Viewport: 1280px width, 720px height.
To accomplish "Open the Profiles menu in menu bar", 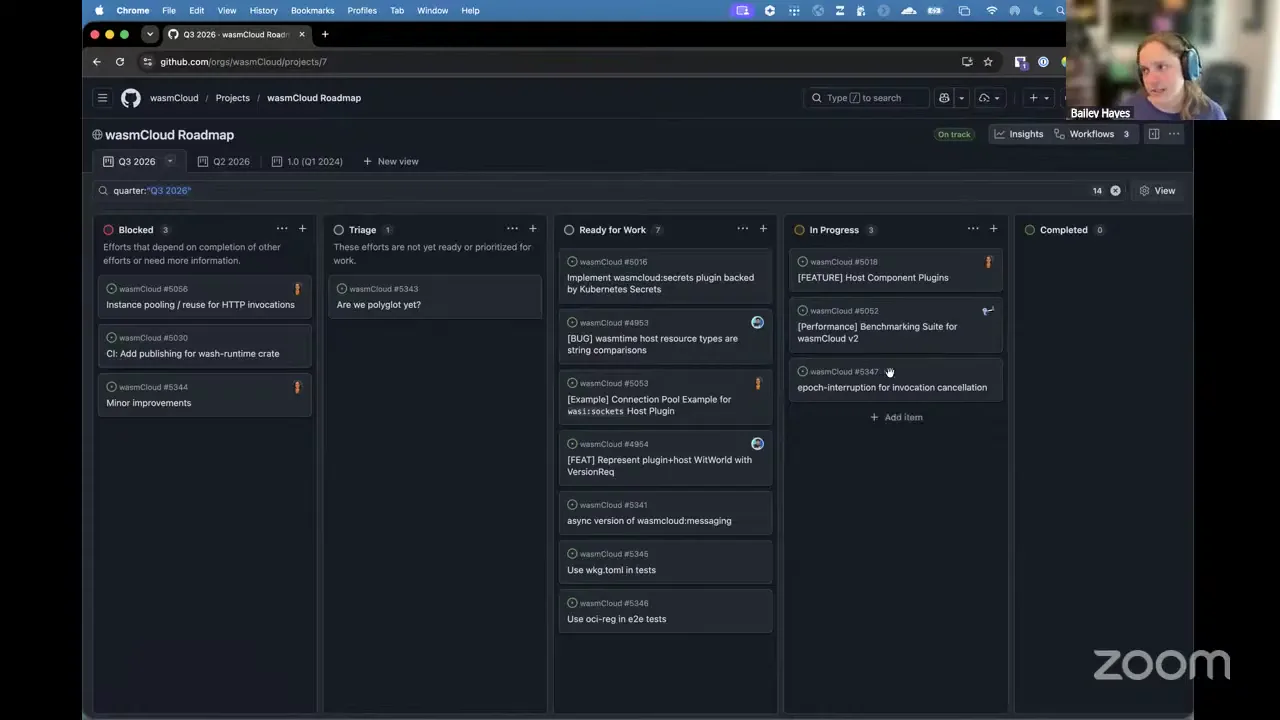I will click(362, 10).
